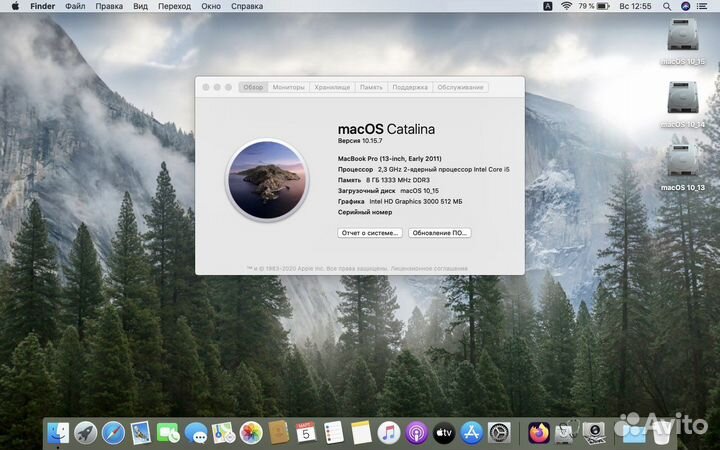Viewport: 720px width, 450px height.
Task: Open System Preferences gear icon
Action: pos(499,433)
